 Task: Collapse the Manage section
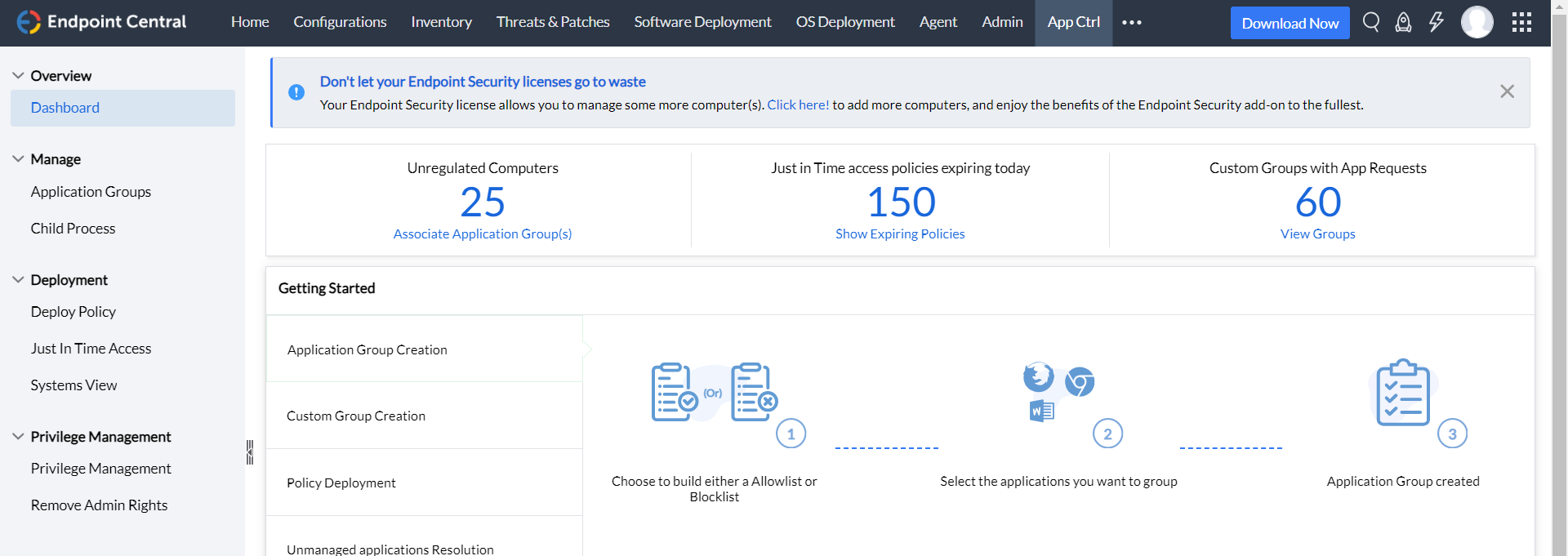[18, 158]
